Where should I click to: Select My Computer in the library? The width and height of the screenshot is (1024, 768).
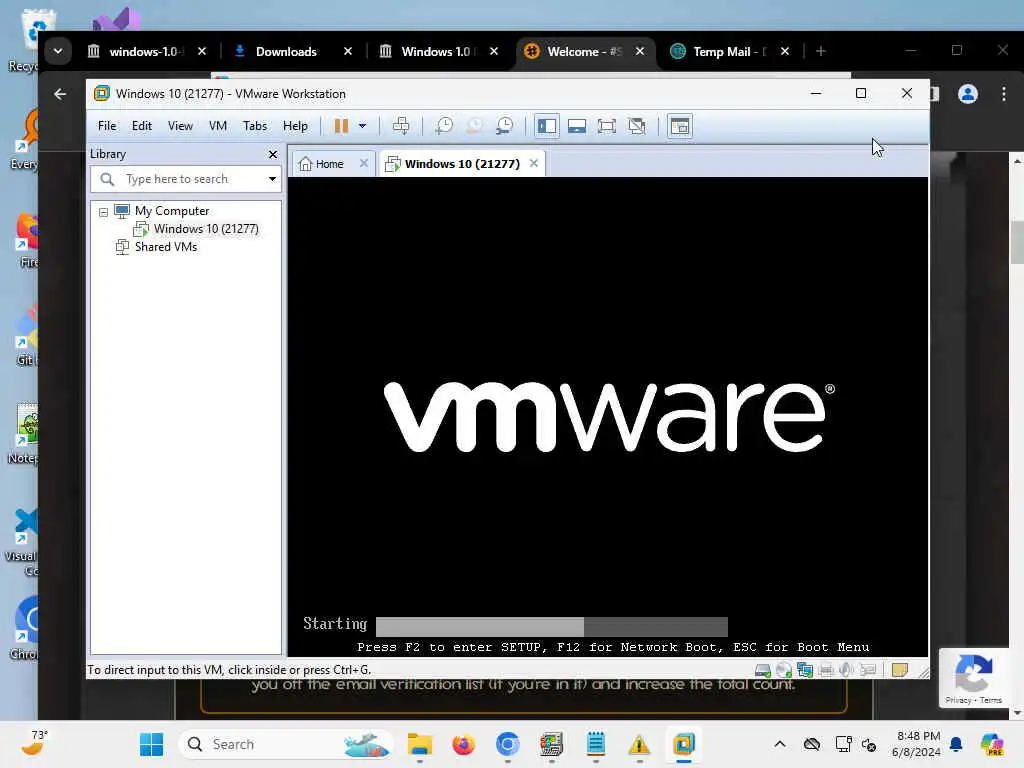[172, 211]
